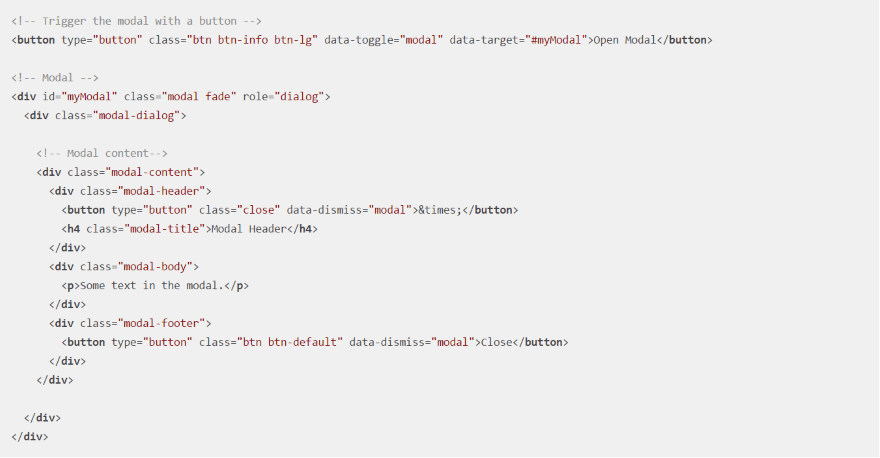This screenshot has width=880, height=458.
Task: Click the "Modal content" comment line
Action: click(x=102, y=154)
